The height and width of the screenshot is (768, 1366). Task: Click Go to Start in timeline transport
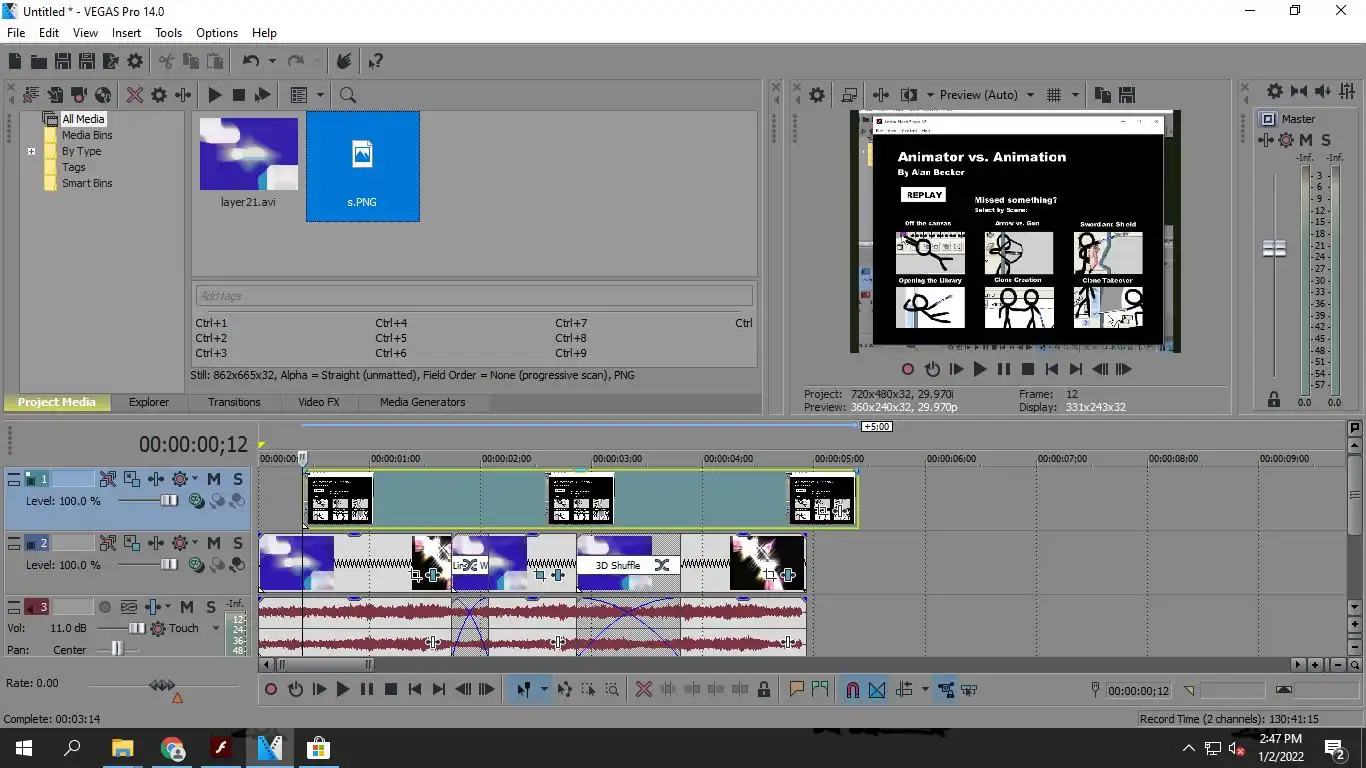click(x=415, y=689)
